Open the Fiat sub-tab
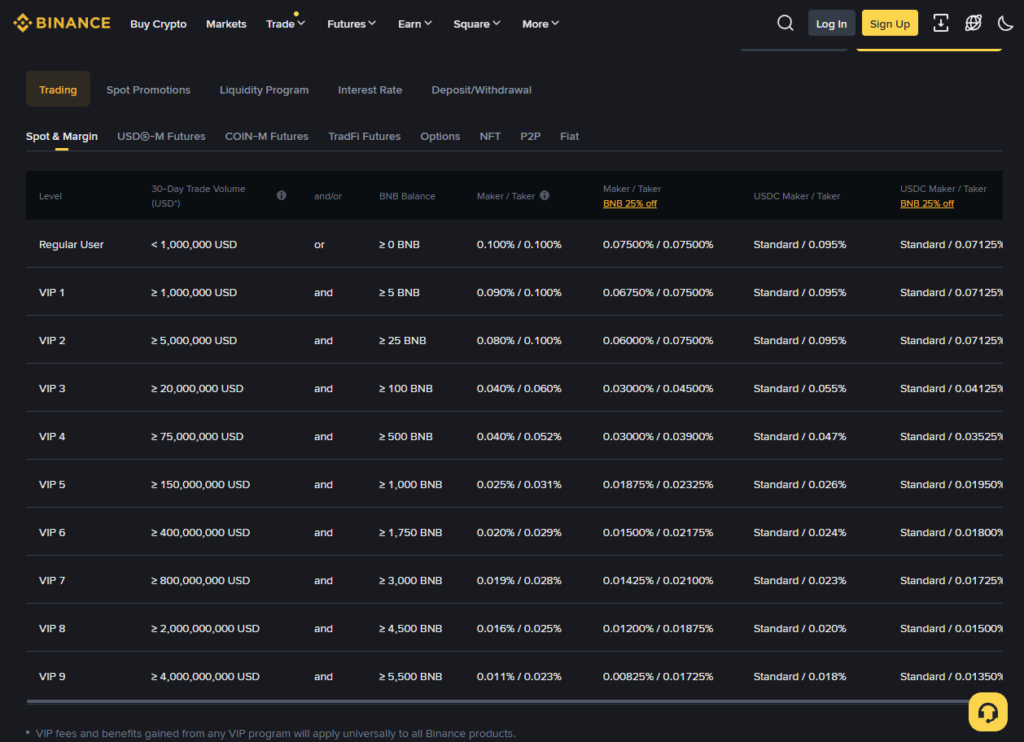This screenshot has height=742, width=1024. pos(569,136)
